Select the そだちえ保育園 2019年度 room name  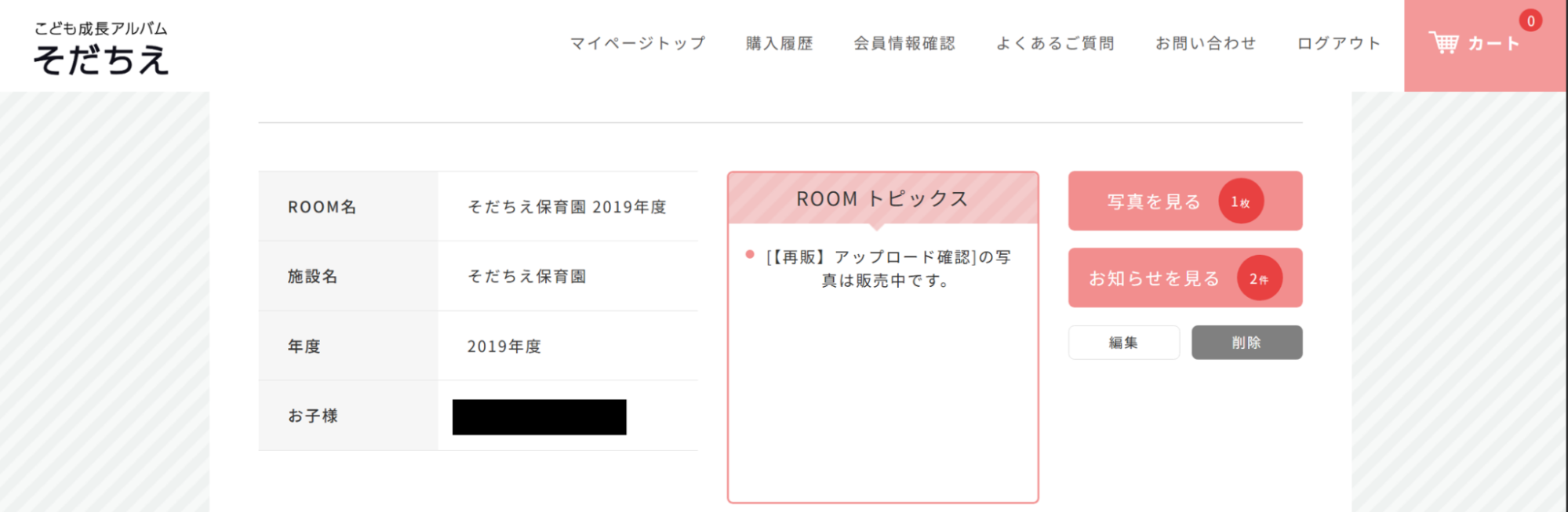(566, 207)
